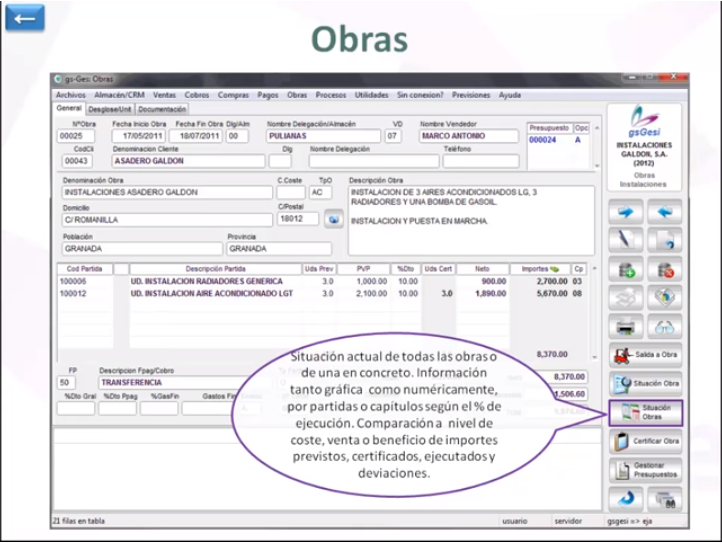The width and height of the screenshot is (722, 544).
Task: Click the CodCli field 00043
Action: pos(77,161)
